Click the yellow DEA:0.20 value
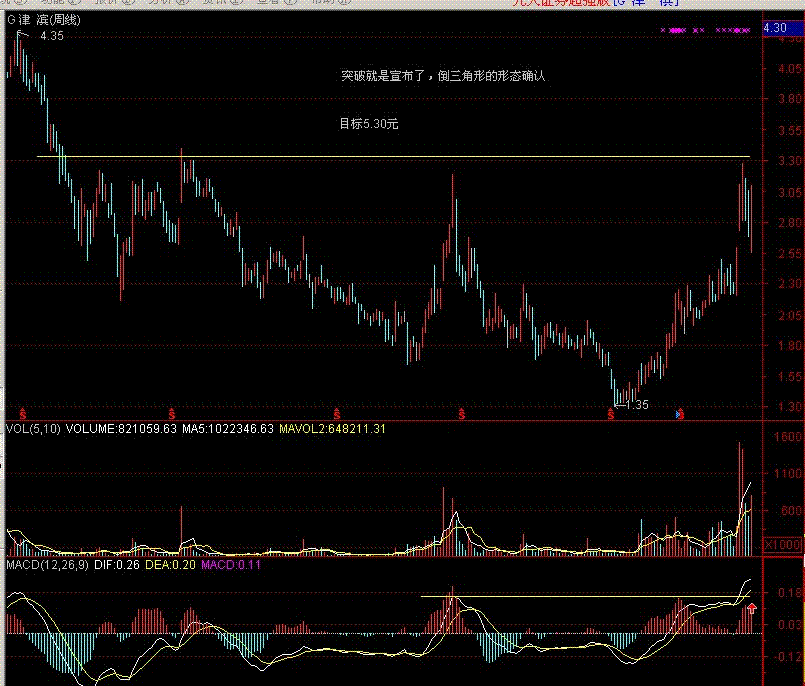This screenshot has height=686, width=805. pos(170,565)
